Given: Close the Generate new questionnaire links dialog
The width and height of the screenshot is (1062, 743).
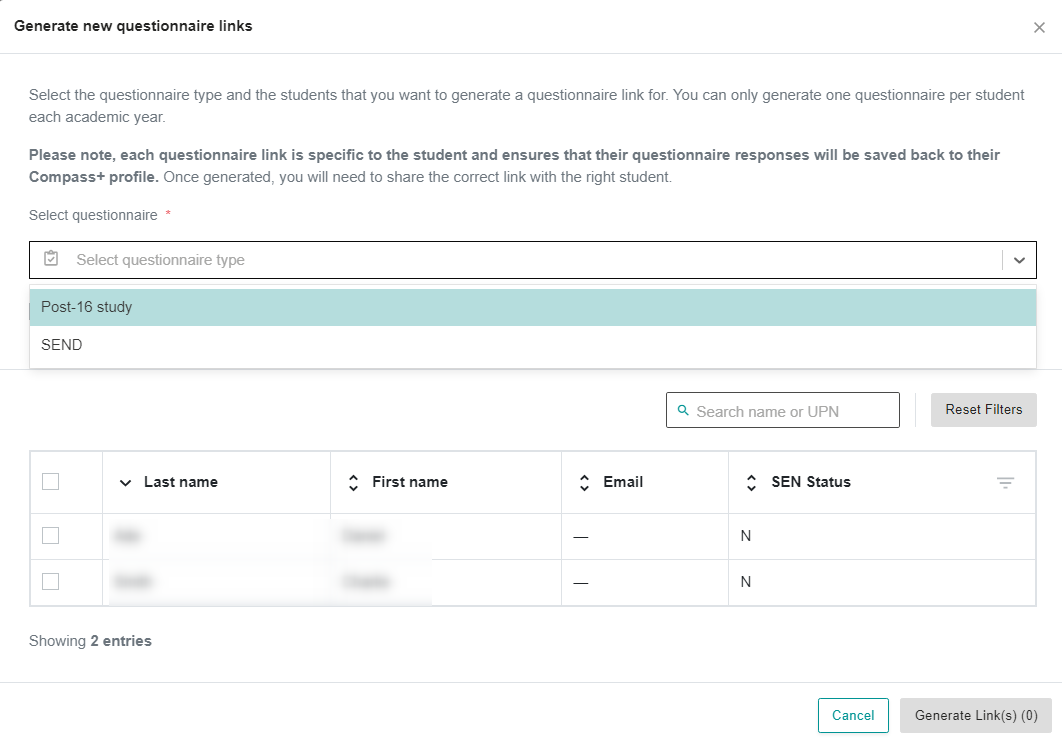Looking at the screenshot, I should click(x=1039, y=28).
